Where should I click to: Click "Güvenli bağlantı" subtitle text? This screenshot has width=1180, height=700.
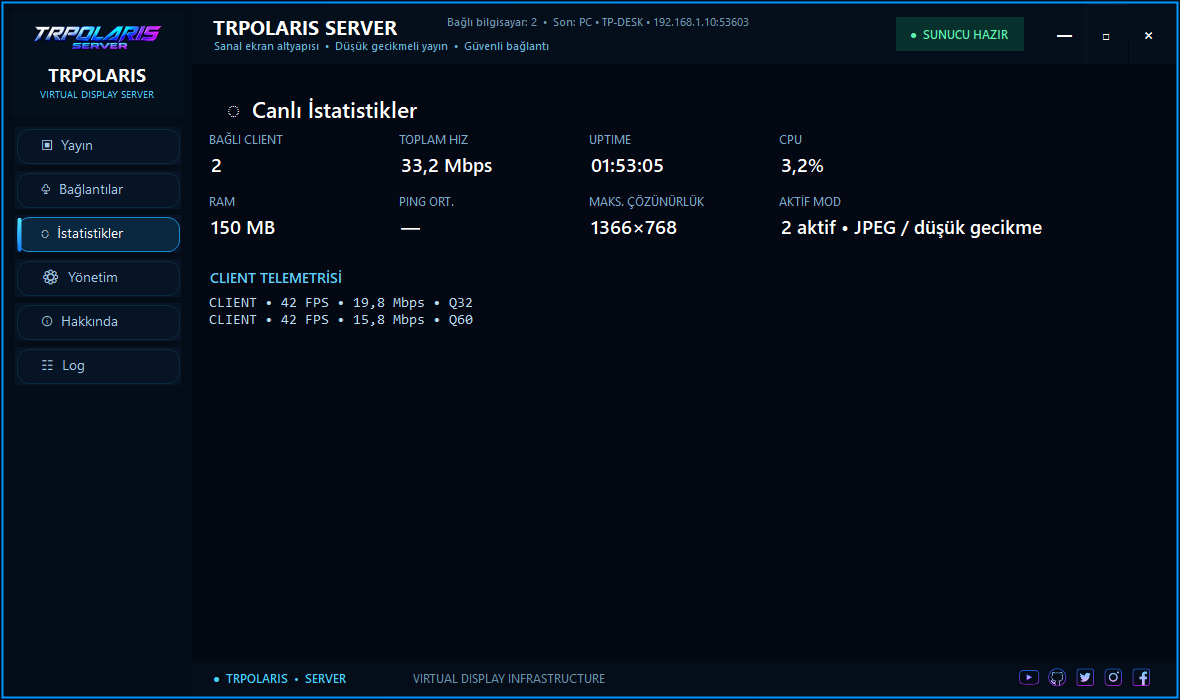pyautogui.click(x=506, y=46)
